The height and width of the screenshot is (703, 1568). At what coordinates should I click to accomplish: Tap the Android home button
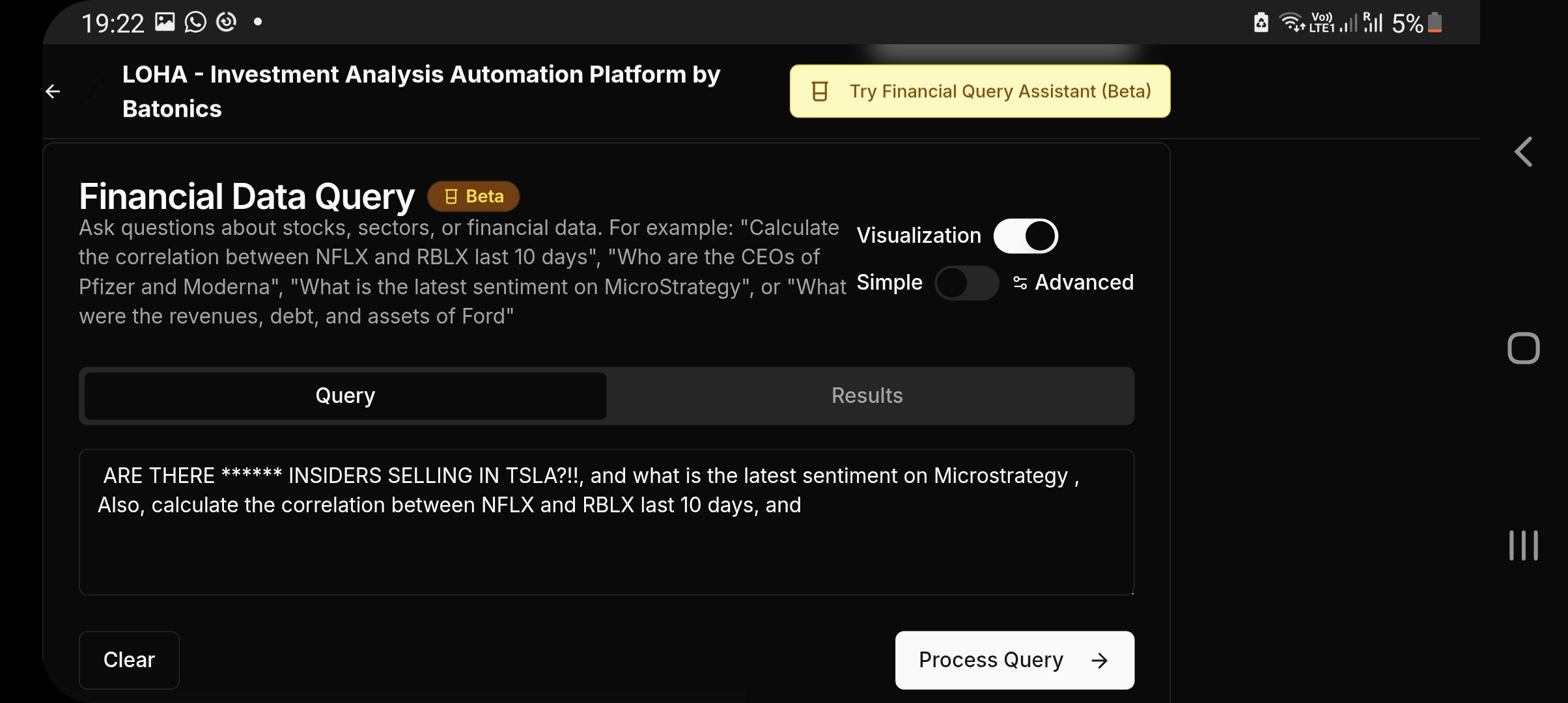coord(1523,348)
